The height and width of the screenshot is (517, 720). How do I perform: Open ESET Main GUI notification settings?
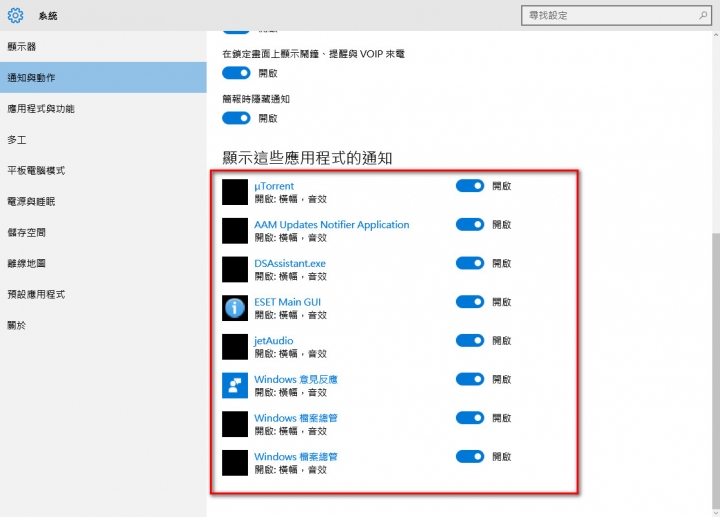point(287,302)
